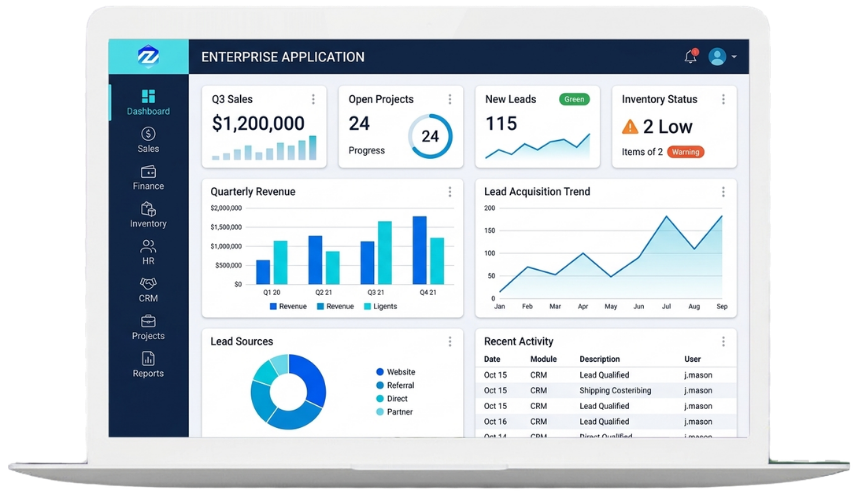Open the HR people icon

click(x=148, y=246)
